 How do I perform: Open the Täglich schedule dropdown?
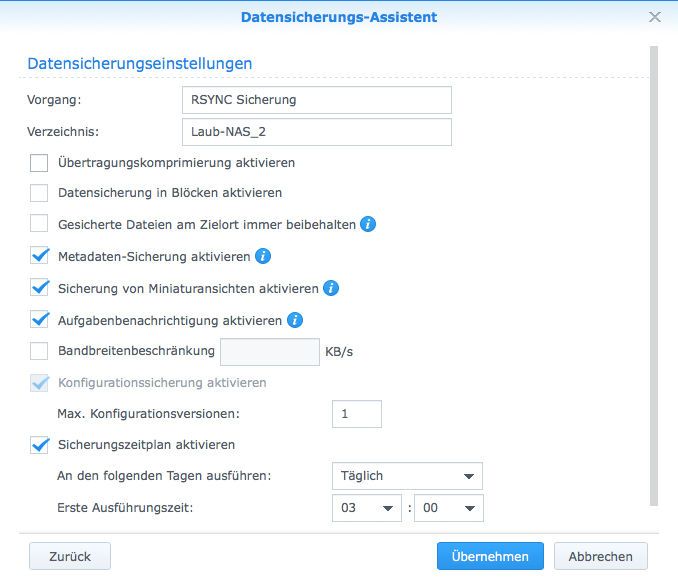[407, 476]
